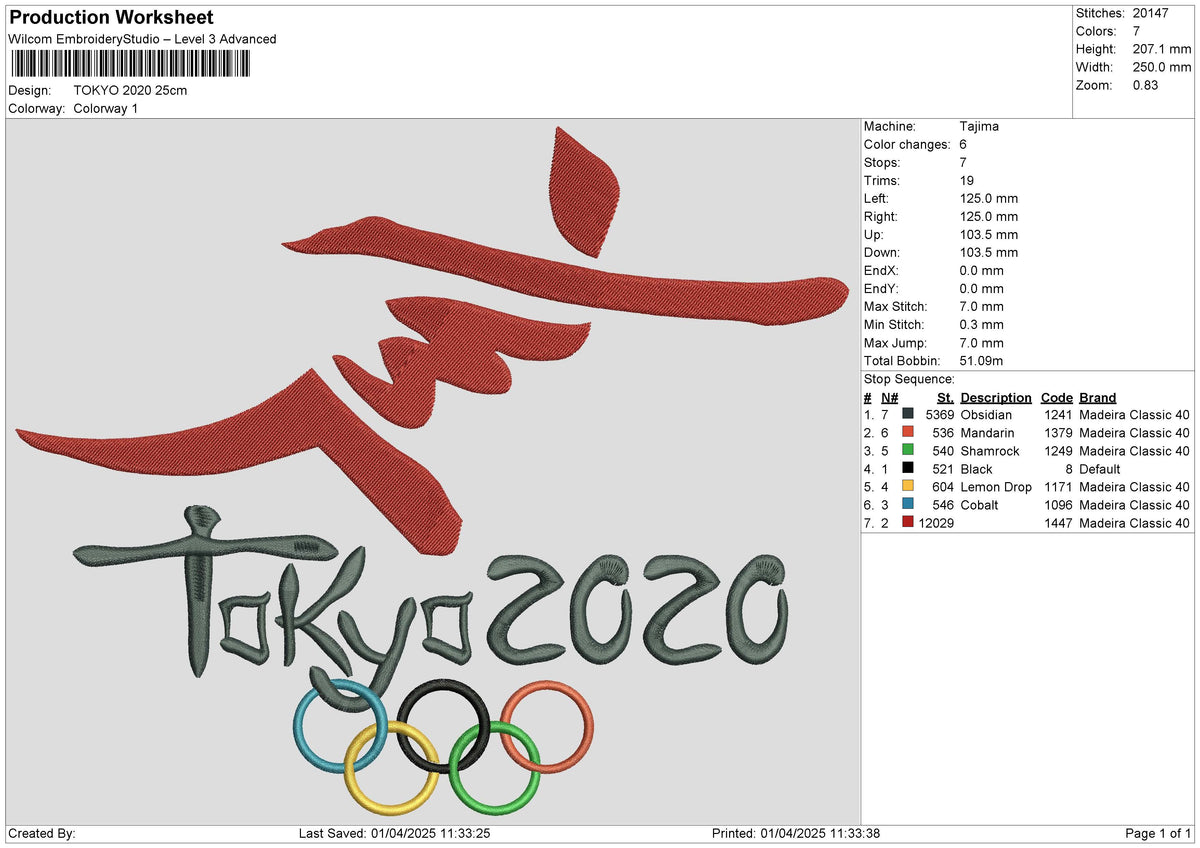The width and height of the screenshot is (1200, 848).
Task: Click the 'Description' column header
Action: click(x=996, y=397)
